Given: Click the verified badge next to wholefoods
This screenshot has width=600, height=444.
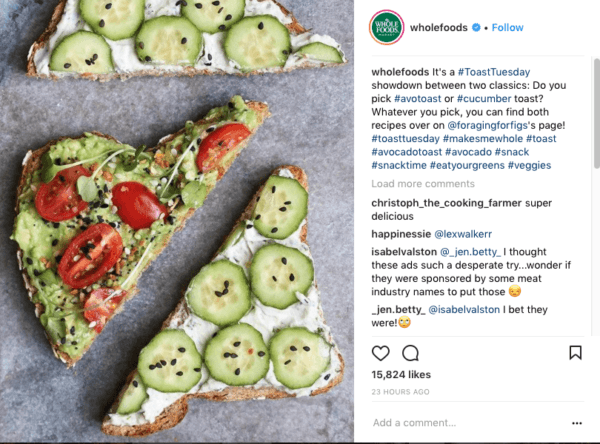Looking at the screenshot, I should point(476,28).
